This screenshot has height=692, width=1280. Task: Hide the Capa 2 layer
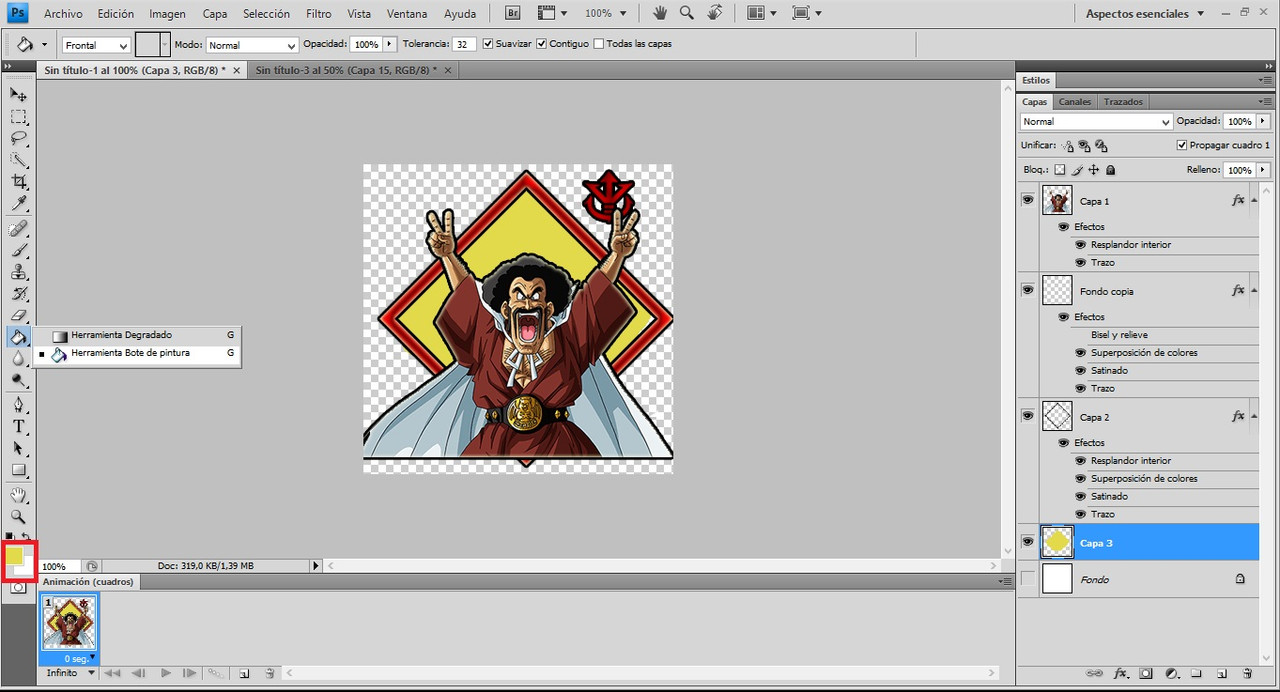point(1027,416)
